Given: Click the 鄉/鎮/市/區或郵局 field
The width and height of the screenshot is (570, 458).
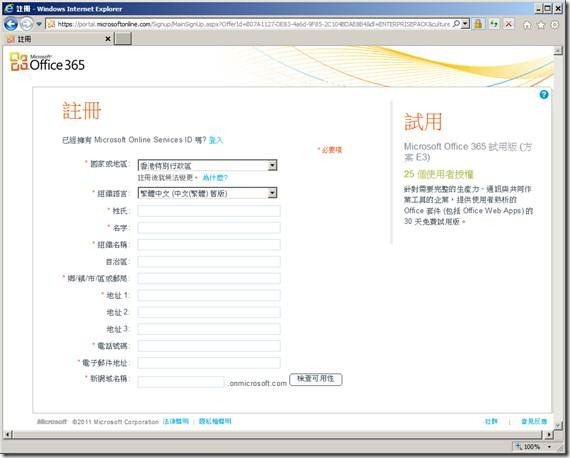Looking at the screenshot, I should (x=209, y=278).
